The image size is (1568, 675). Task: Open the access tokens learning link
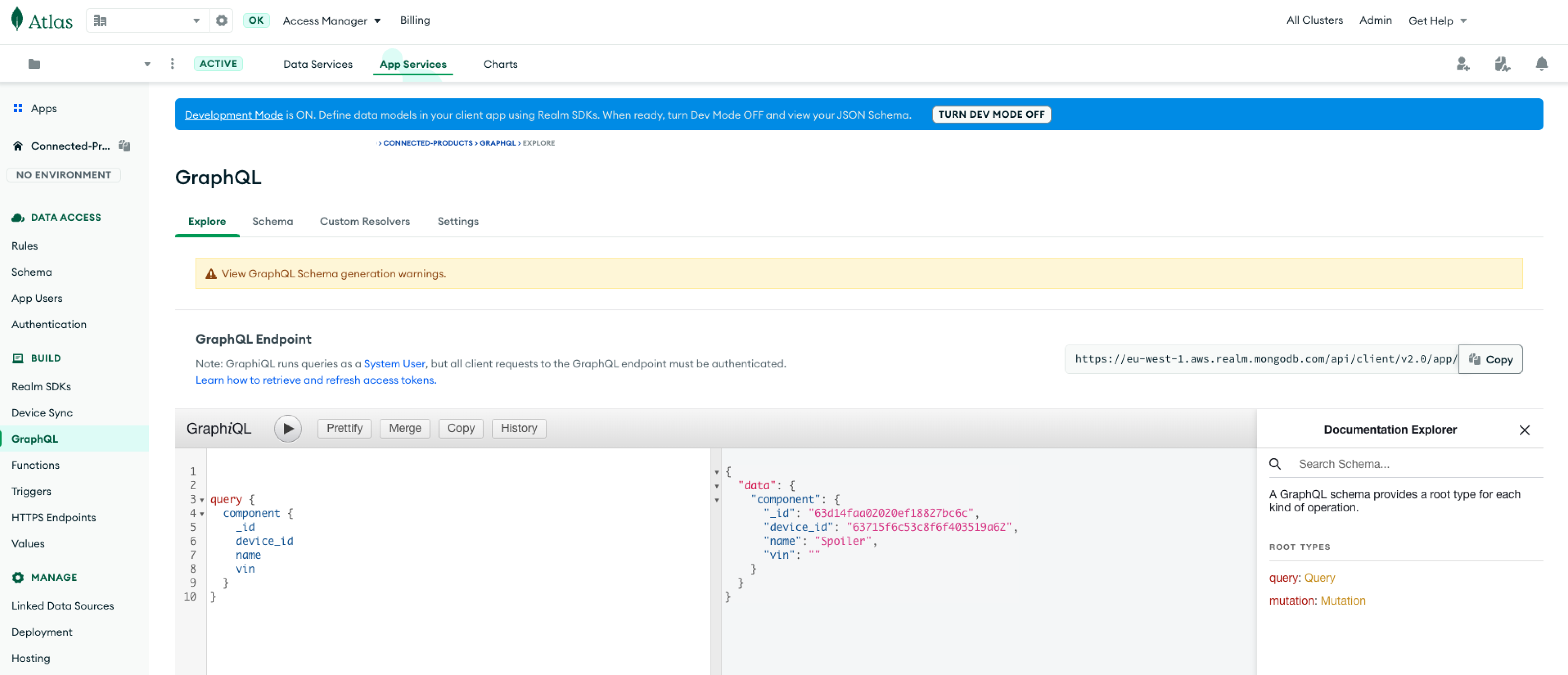316,380
